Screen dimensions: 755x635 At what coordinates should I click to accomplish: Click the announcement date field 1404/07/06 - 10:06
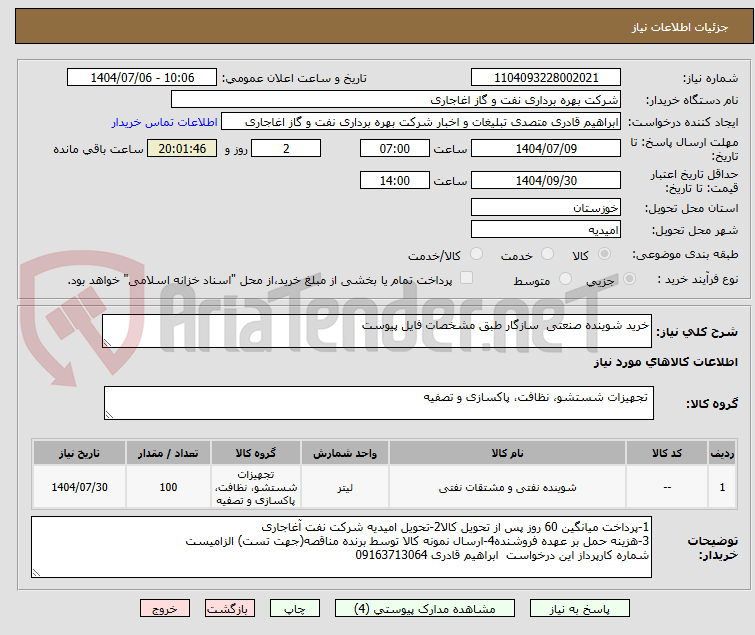tap(142, 78)
